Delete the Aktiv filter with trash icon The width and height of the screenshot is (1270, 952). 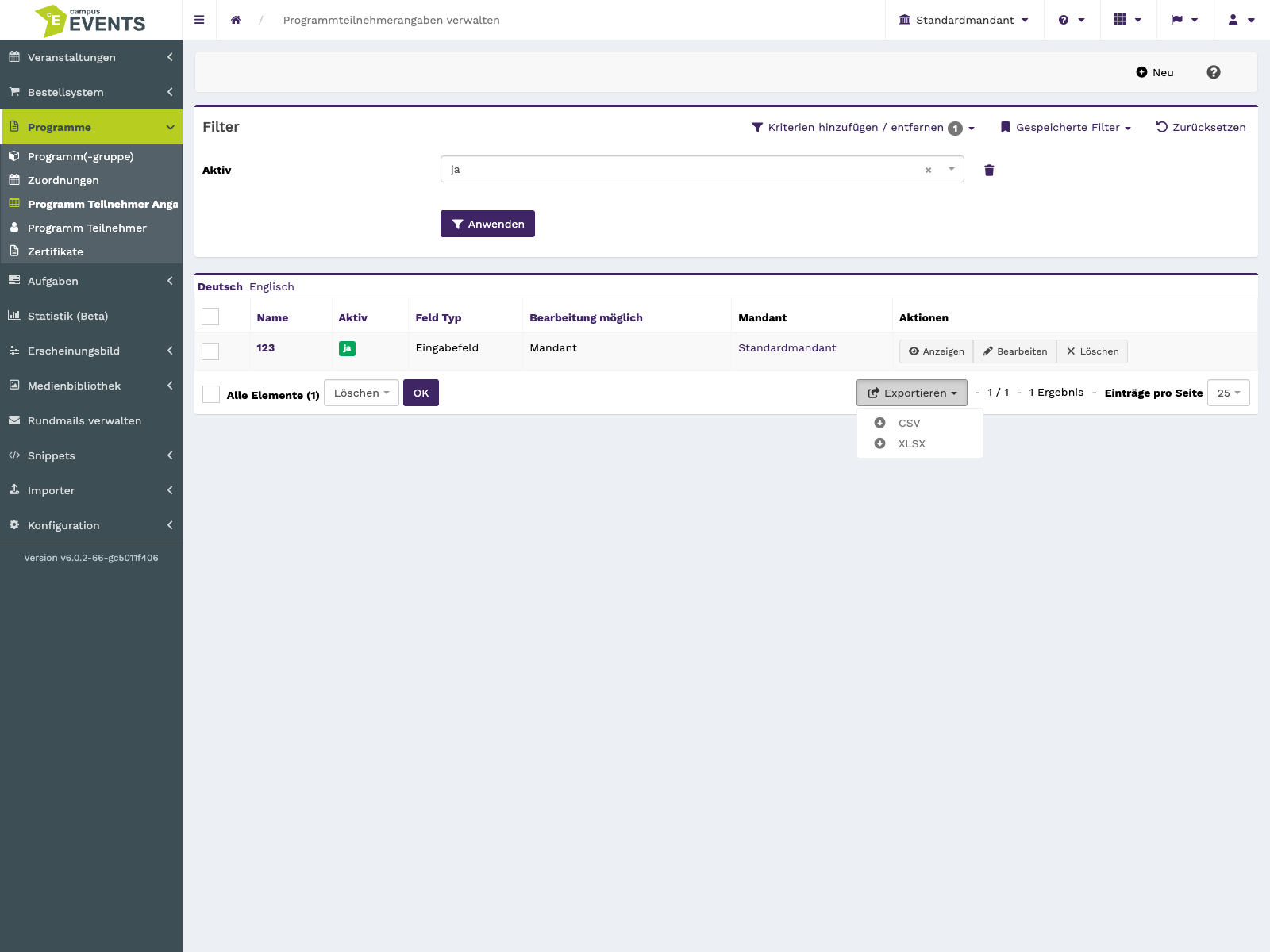pyautogui.click(x=989, y=170)
